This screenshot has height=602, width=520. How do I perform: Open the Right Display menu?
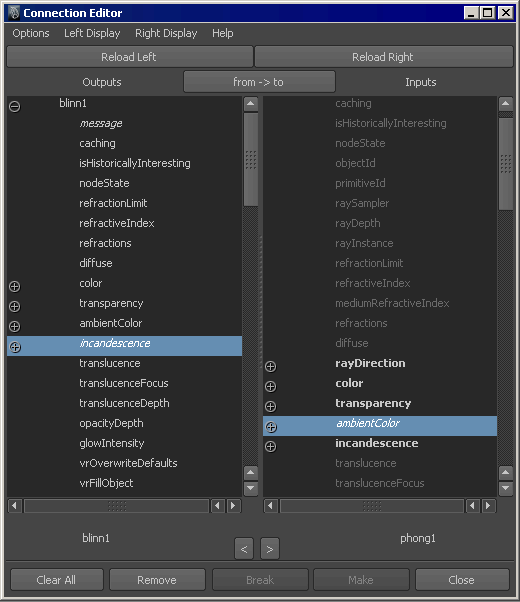tap(166, 33)
